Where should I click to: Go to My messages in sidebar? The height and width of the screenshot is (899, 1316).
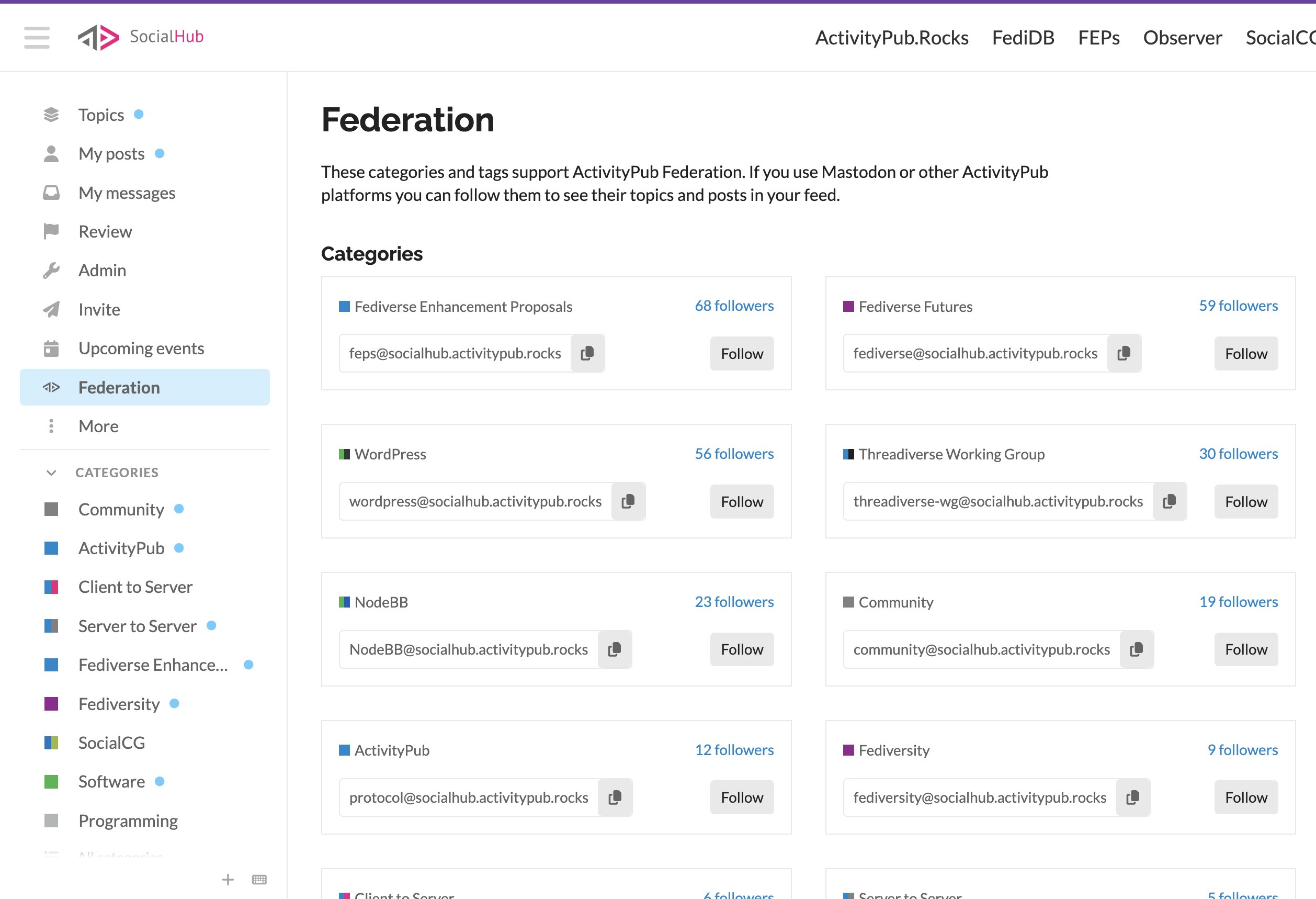[144, 193]
